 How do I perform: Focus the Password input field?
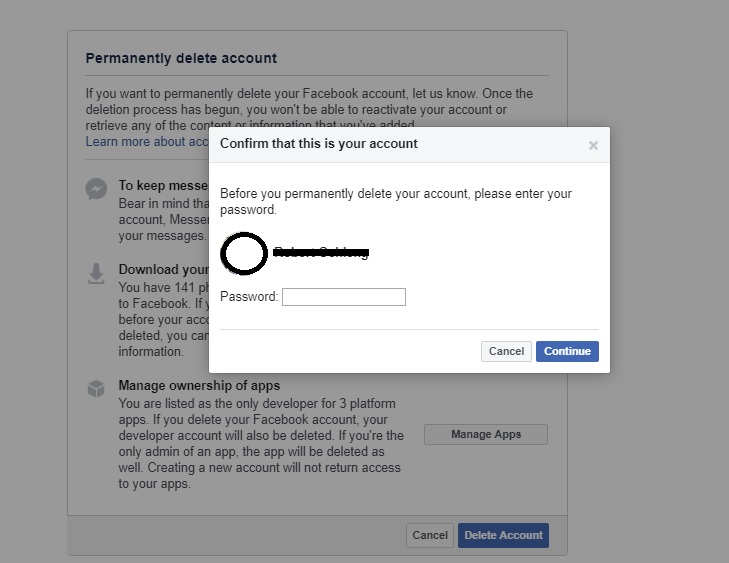[x=344, y=297]
